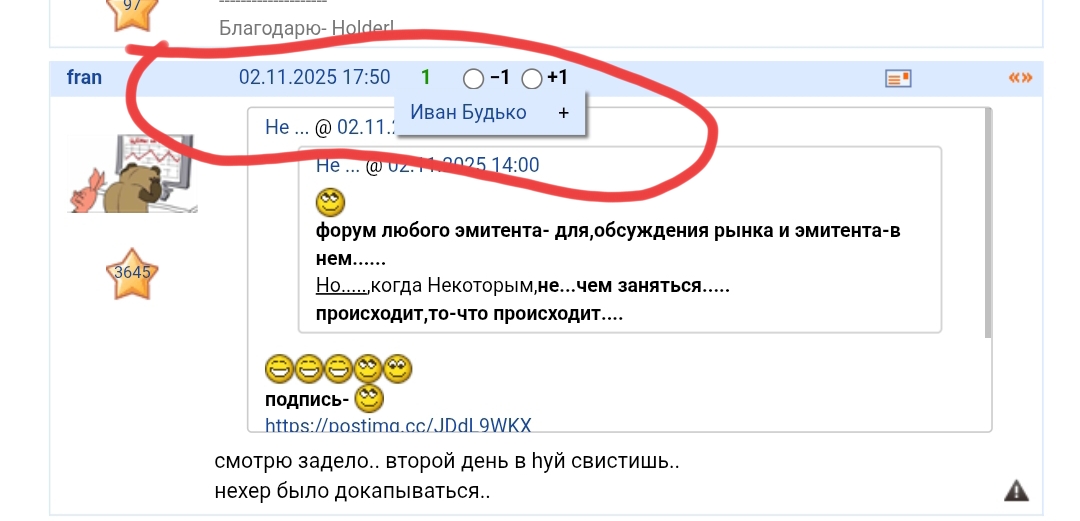Click the rolling-eyes smiley in inner quote
The height and width of the screenshot is (521, 1080).
click(331, 203)
